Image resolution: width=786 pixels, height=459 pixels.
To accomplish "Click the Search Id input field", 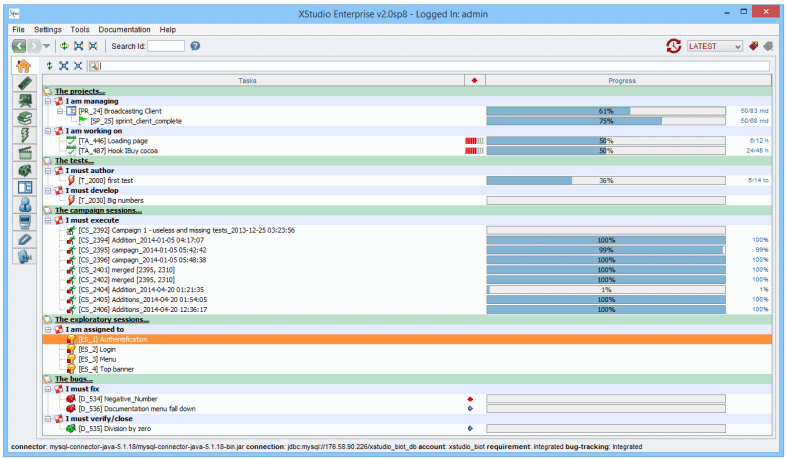I will pyautogui.click(x=166, y=46).
